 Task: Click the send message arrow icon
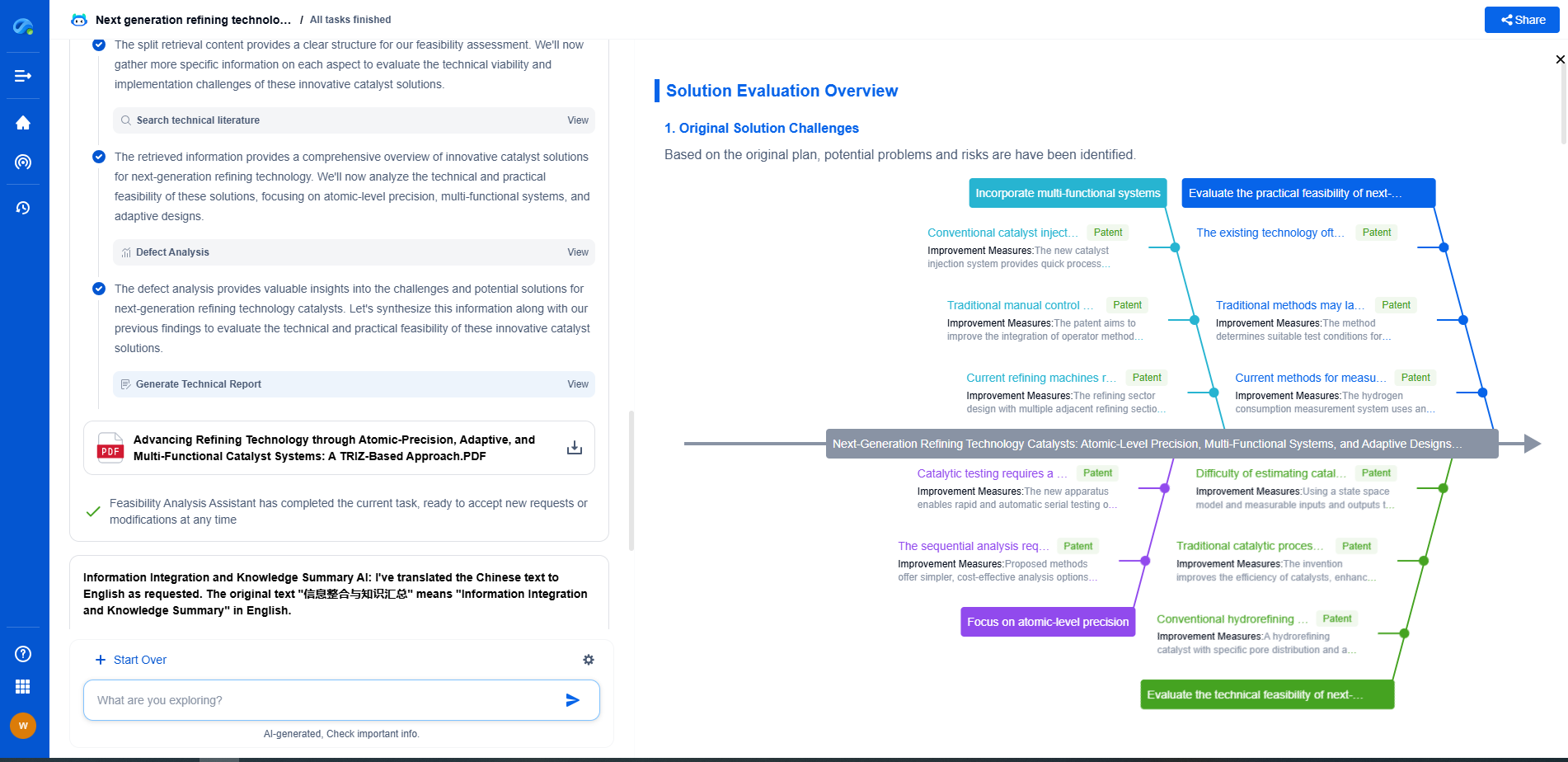[x=572, y=700]
